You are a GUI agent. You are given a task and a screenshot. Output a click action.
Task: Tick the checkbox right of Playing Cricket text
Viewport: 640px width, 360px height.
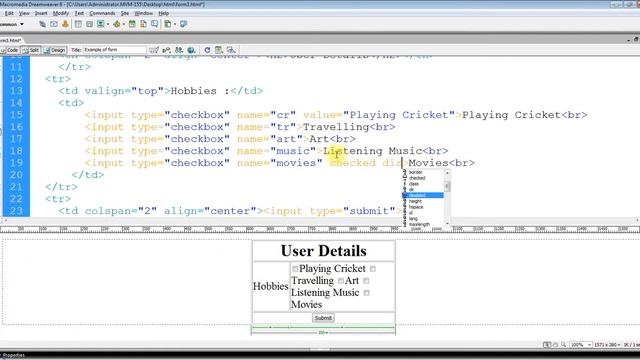coord(373,269)
